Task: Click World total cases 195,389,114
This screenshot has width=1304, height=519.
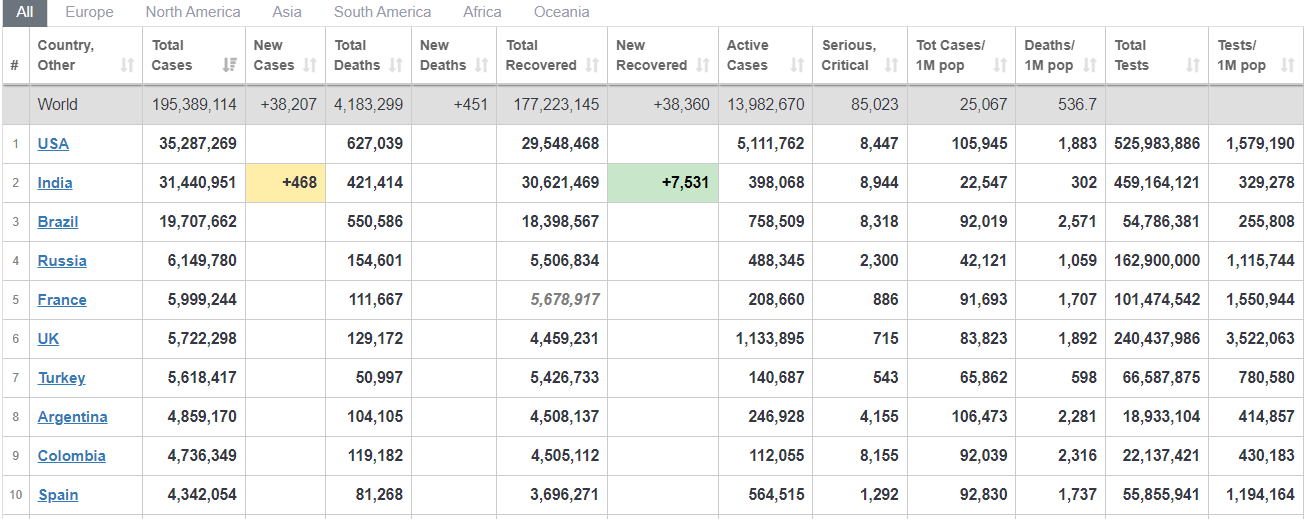Action: click(x=195, y=104)
